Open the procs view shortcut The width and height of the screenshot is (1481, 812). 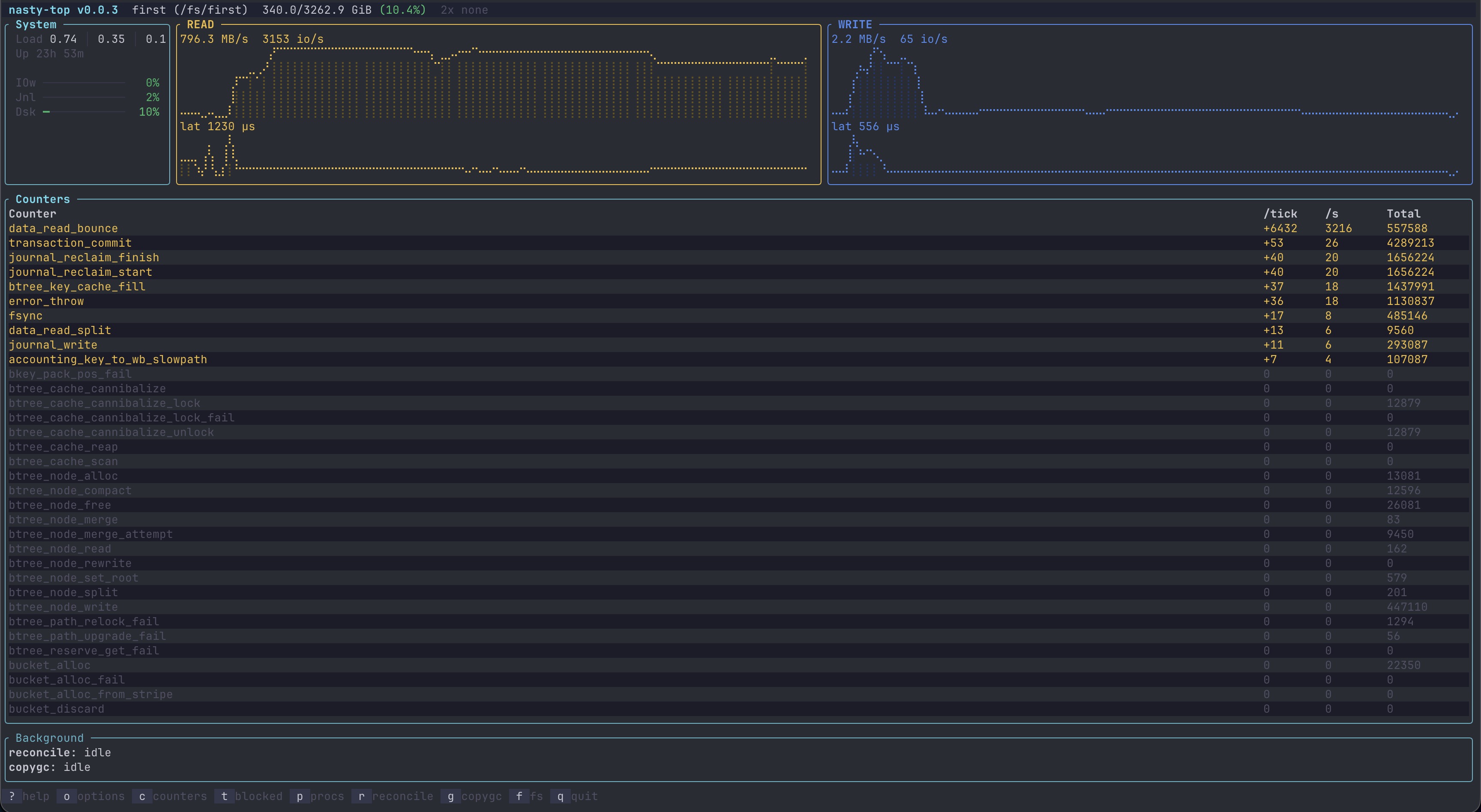(318, 796)
